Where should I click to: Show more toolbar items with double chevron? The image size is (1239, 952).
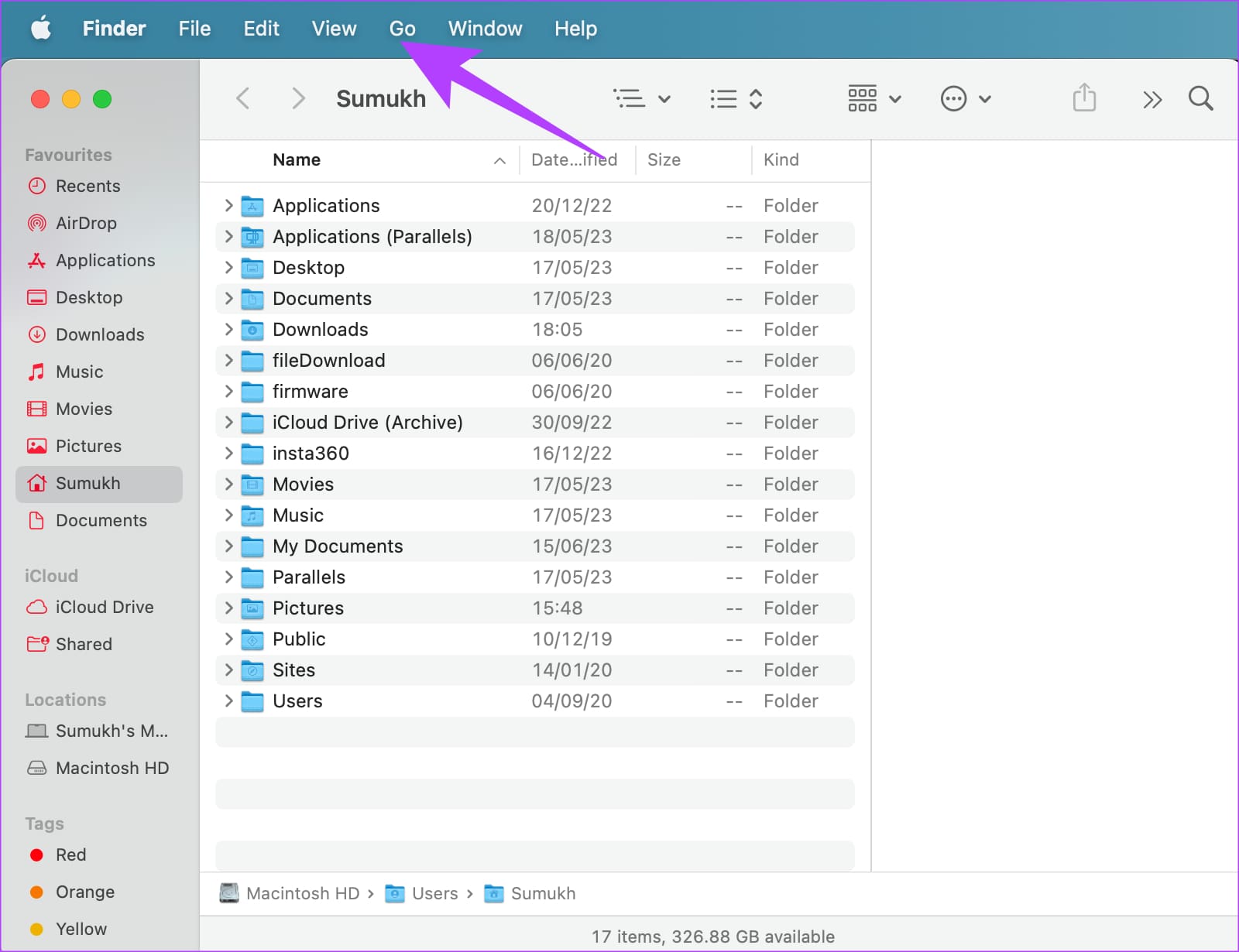(1151, 100)
